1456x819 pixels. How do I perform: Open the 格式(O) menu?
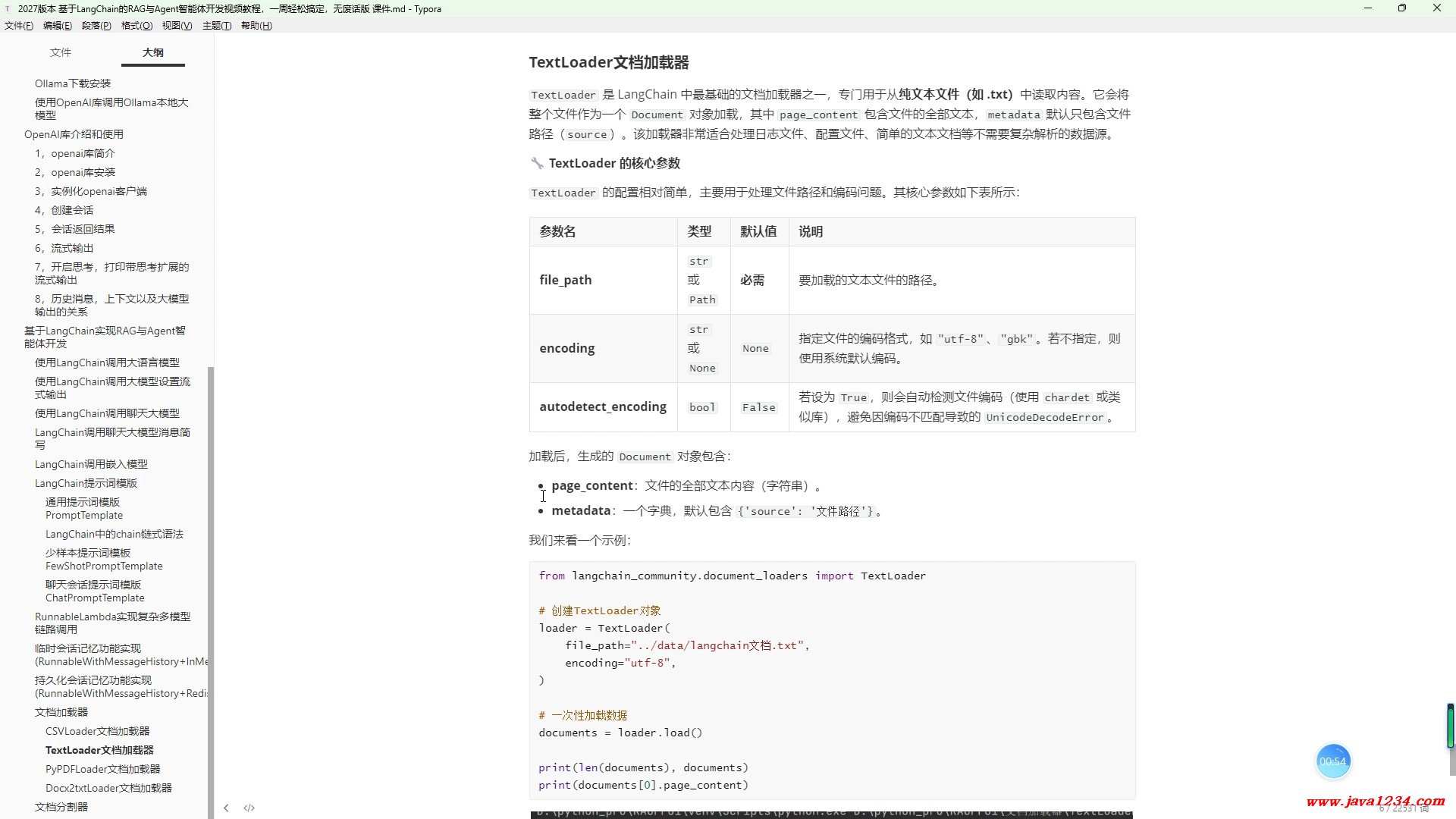point(136,26)
